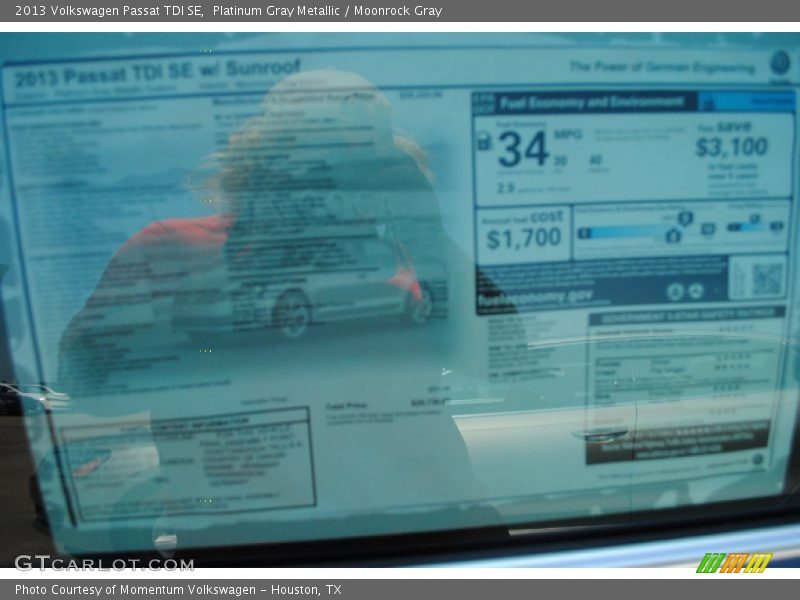
Task: Click the fueleconomy.gov text on the label
Action: (535, 297)
